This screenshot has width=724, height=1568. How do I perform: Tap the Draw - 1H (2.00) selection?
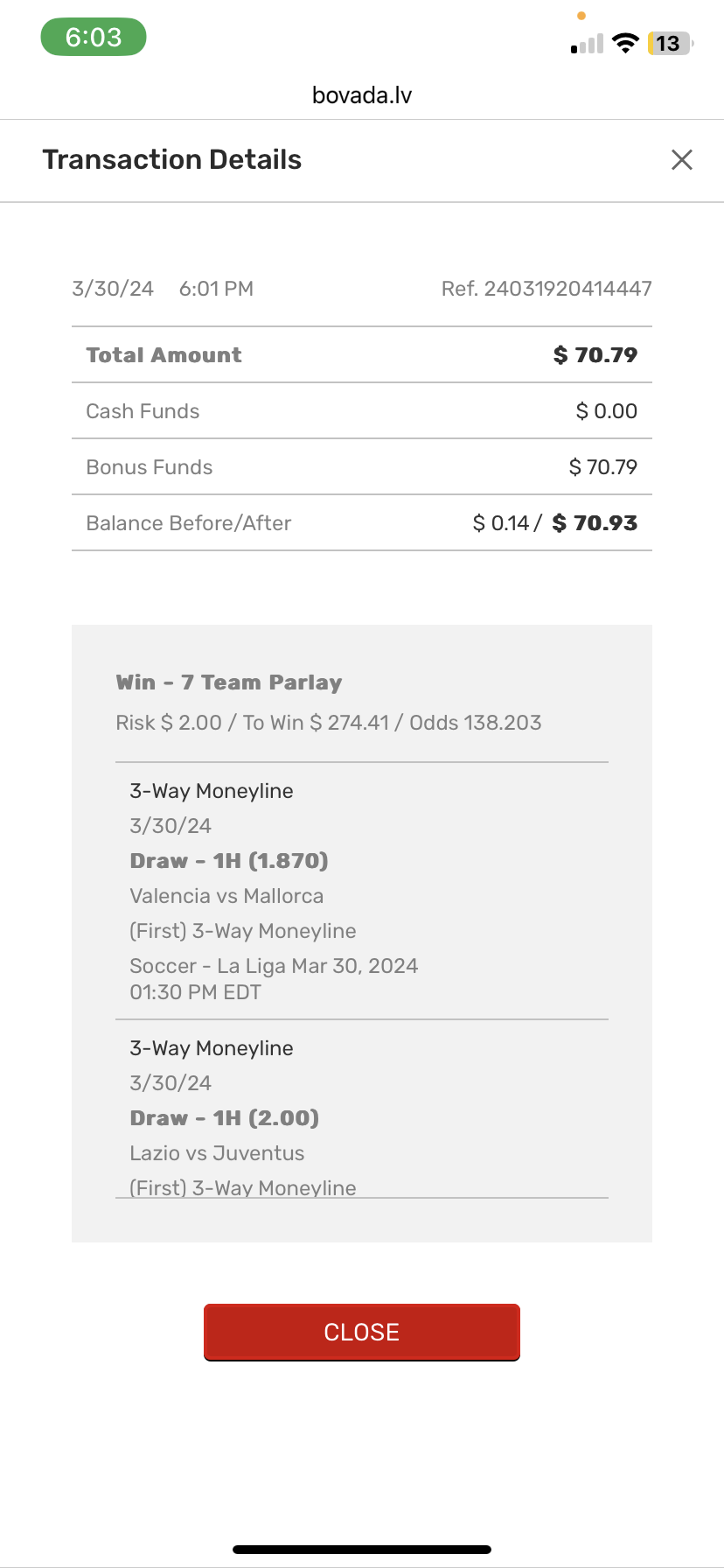tap(225, 1118)
